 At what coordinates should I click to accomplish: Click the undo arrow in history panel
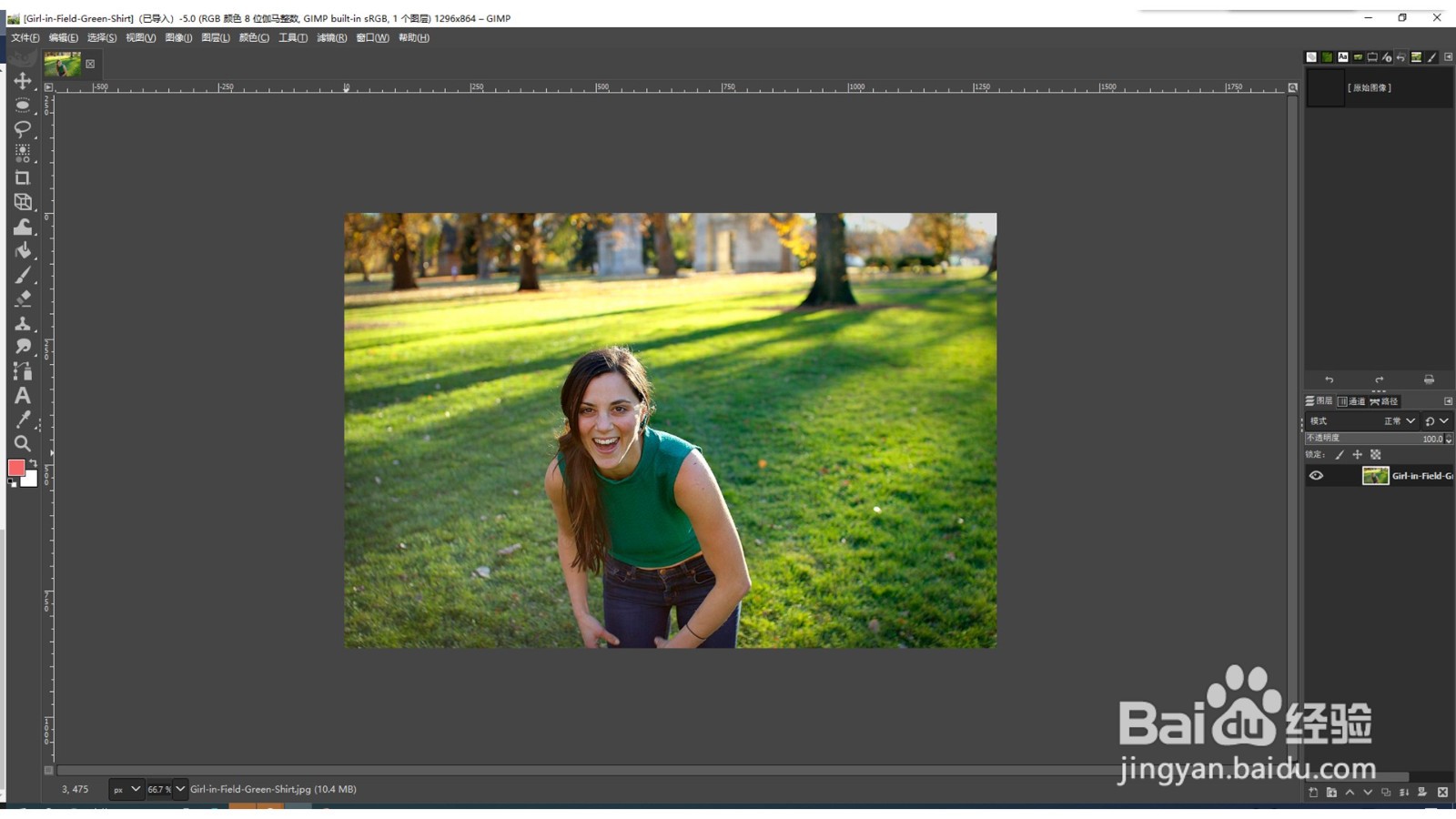1329,379
